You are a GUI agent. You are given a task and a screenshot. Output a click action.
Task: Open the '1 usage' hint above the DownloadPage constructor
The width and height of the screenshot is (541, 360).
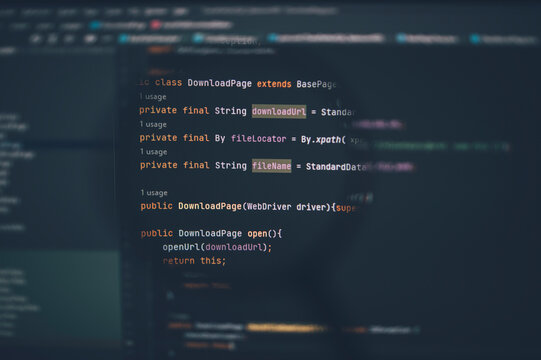click(154, 193)
